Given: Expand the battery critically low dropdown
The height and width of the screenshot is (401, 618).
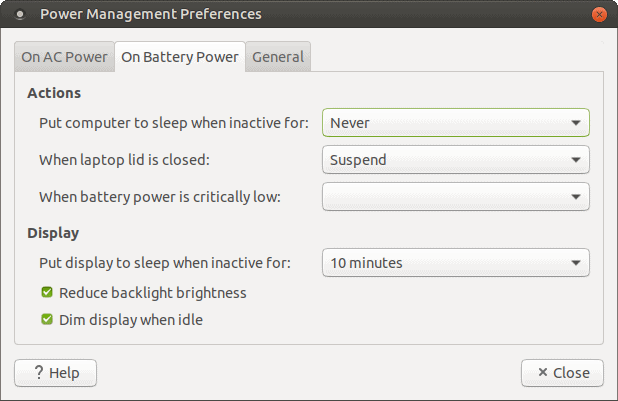Looking at the screenshot, I should (456, 196).
